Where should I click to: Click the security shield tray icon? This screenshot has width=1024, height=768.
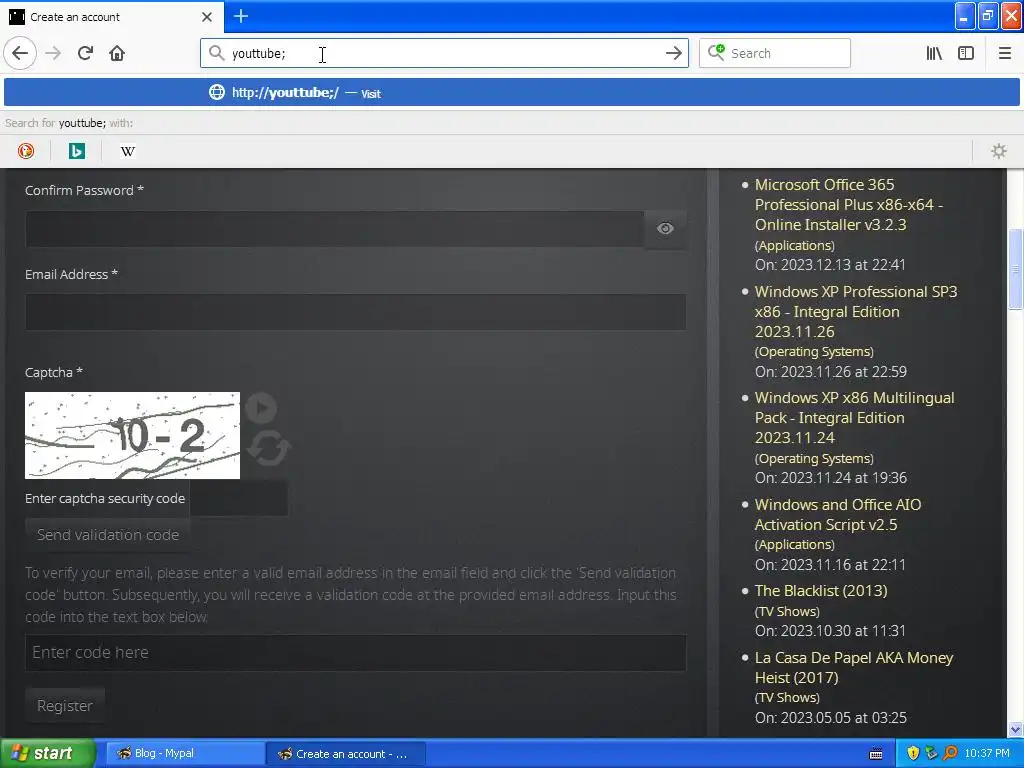pyautogui.click(x=913, y=753)
